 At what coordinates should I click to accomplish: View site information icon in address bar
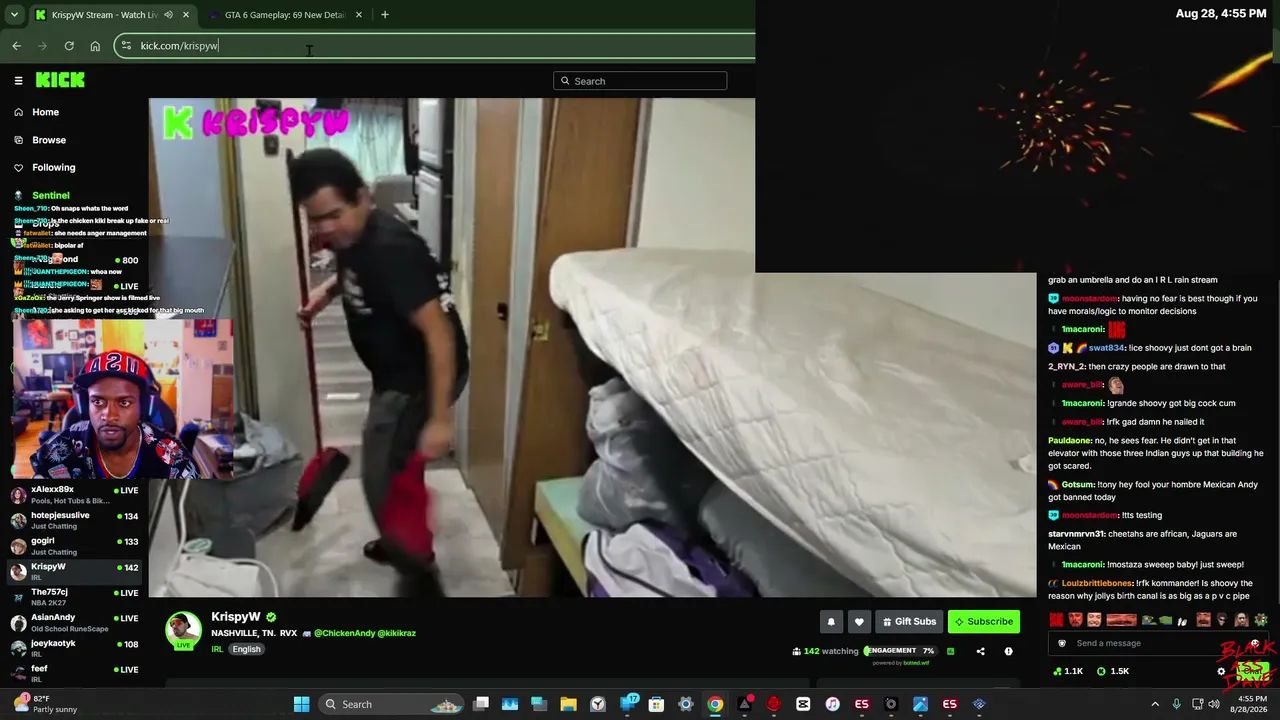[x=125, y=46]
